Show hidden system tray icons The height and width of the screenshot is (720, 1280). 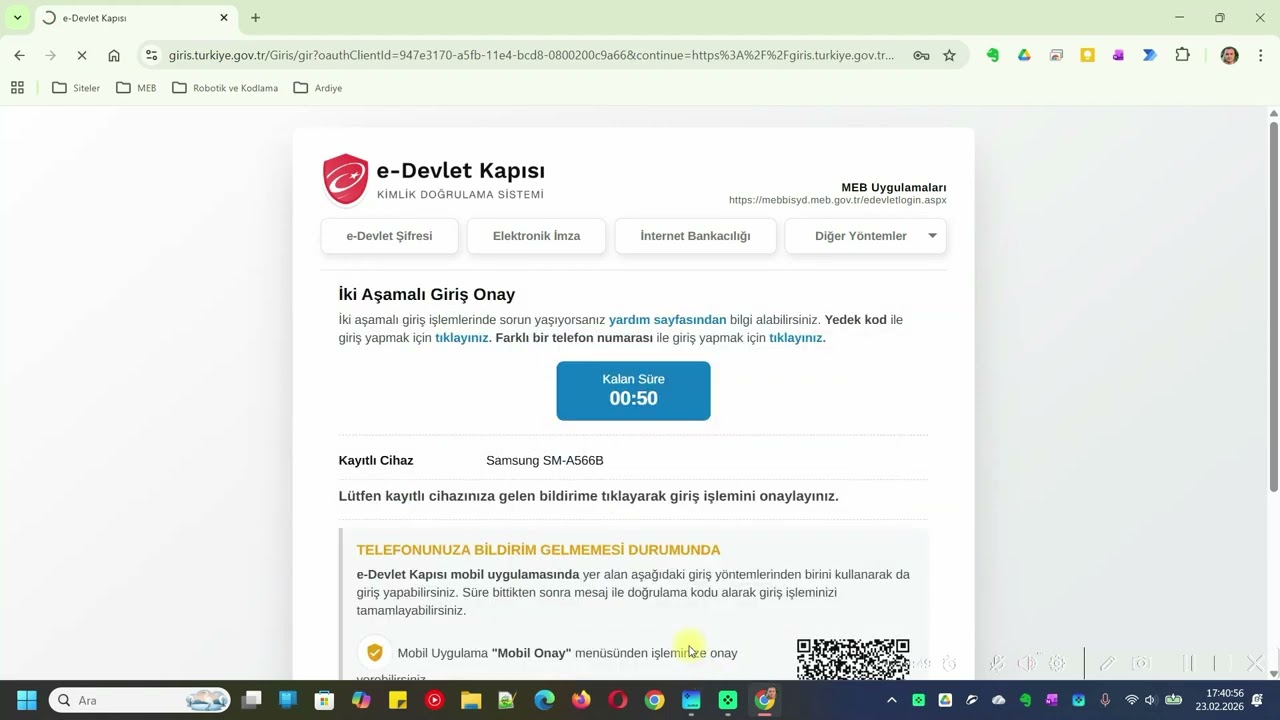click(x=892, y=700)
